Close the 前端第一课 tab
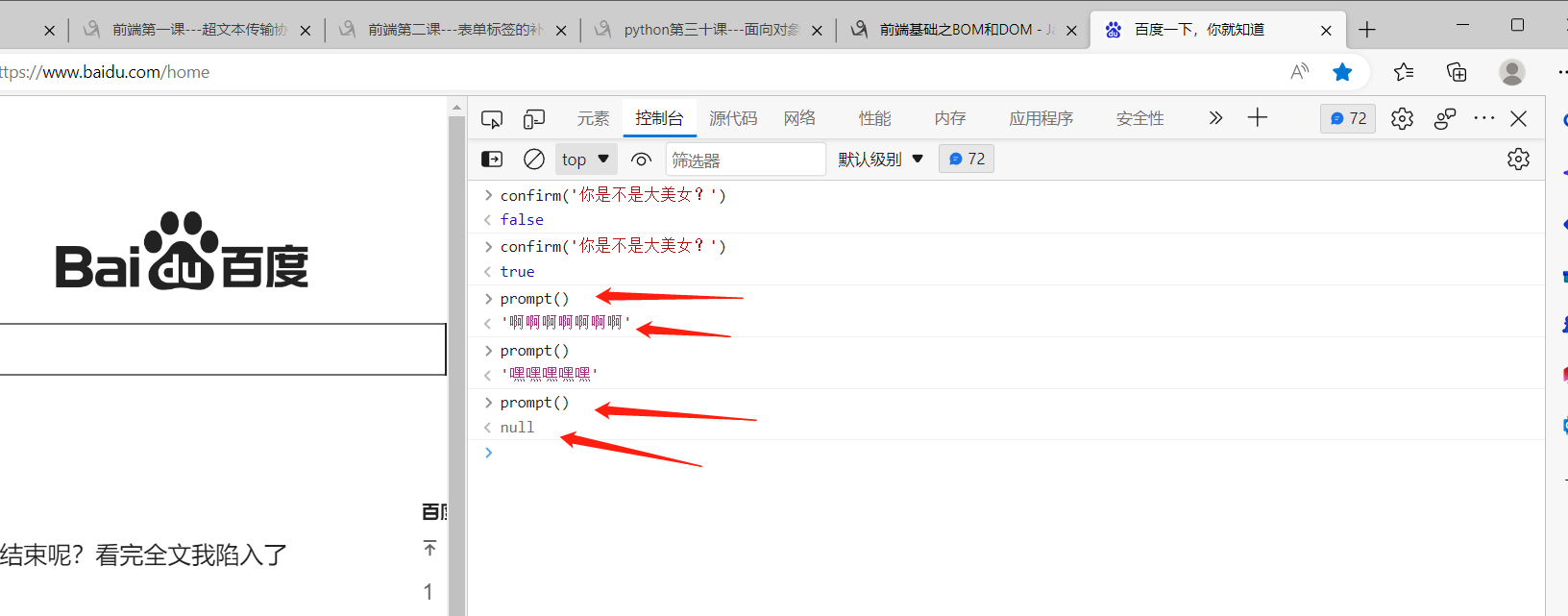Viewport: 1568px width, 616px height. tap(306, 31)
